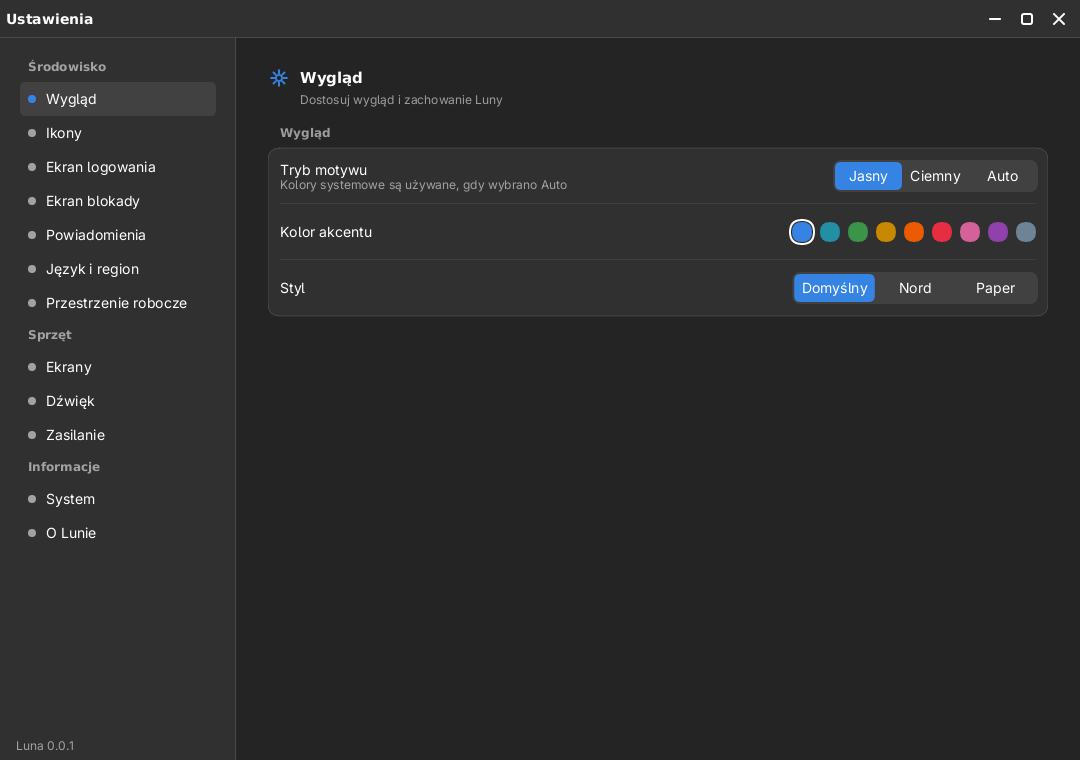Switch style to Nord
The width and height of the screenshot is (1080, 760).
tap(915, 288)
